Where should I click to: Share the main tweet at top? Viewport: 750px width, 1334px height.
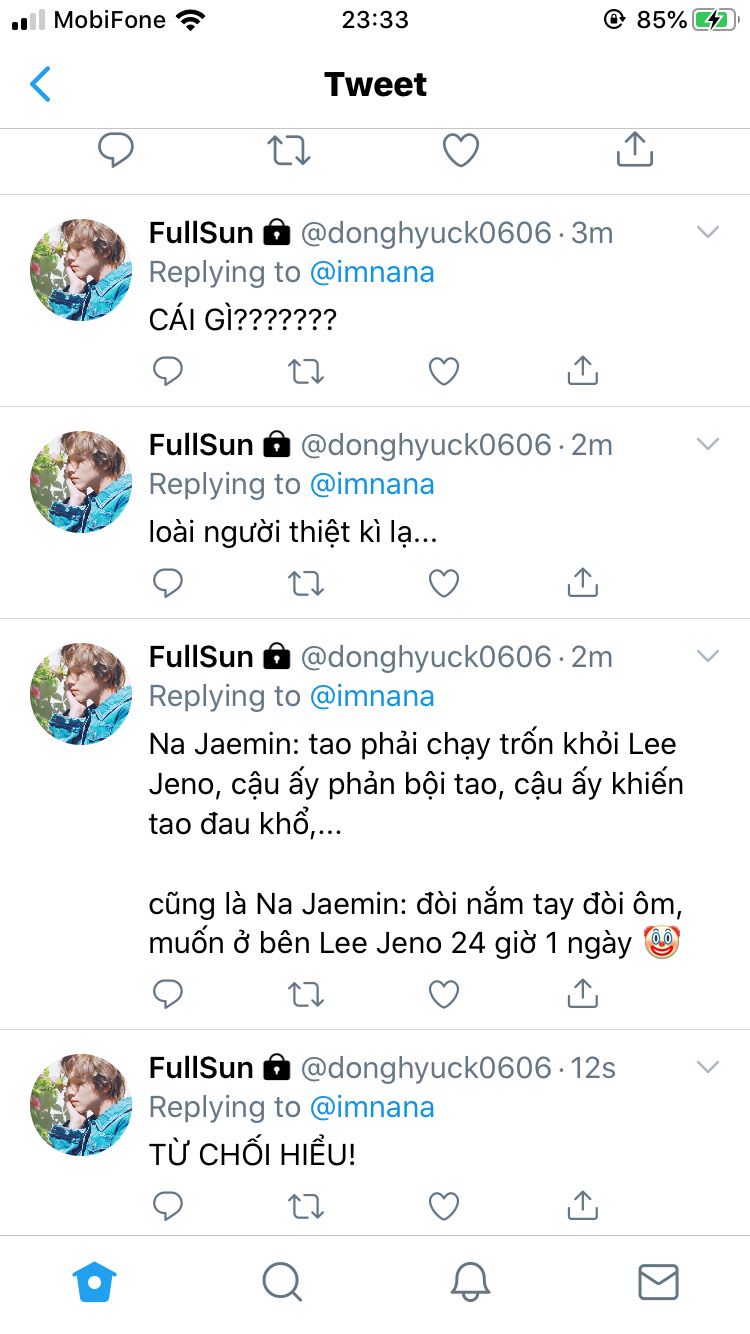635,151
